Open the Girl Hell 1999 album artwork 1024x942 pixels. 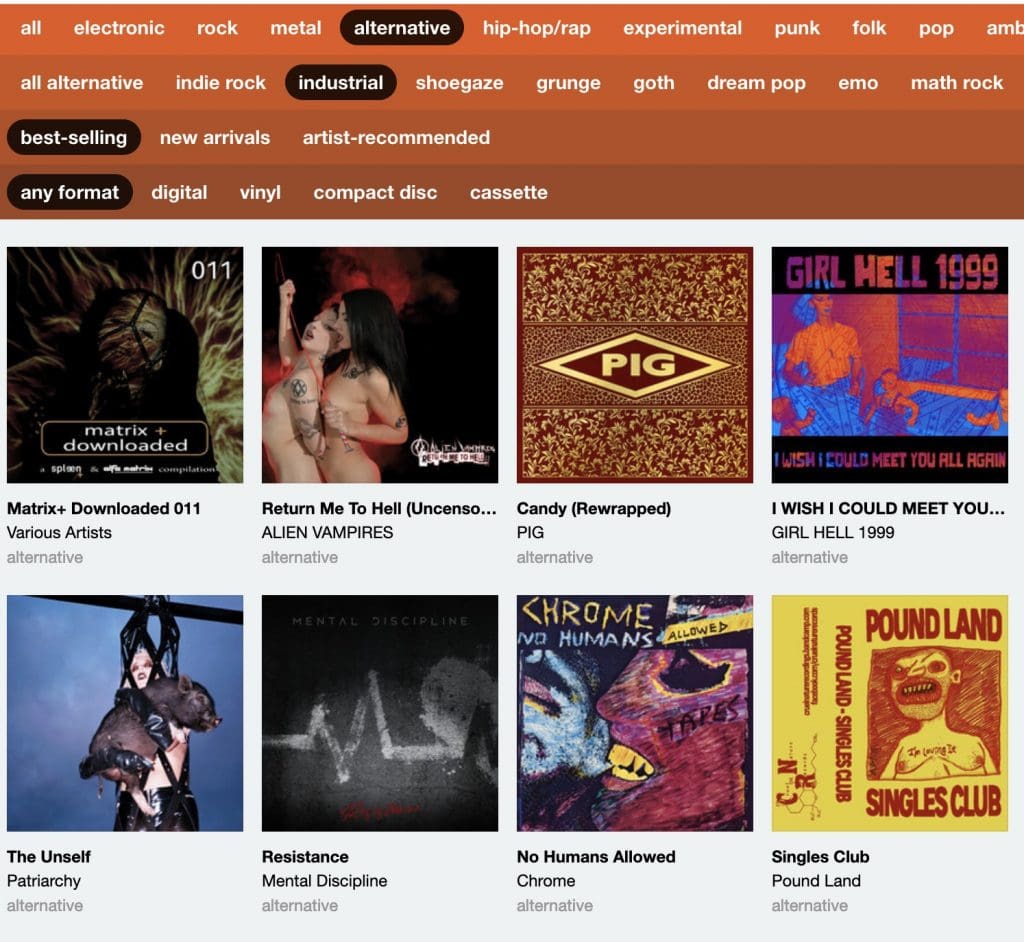click(889, 365)
